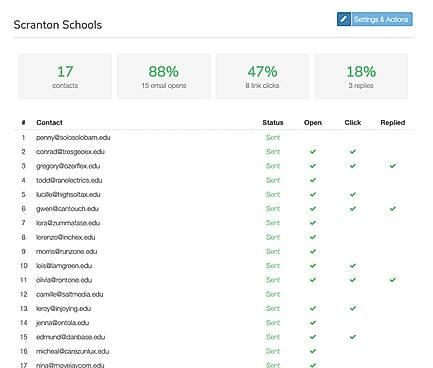Click the Click checkmark in gregory's row
The image size is (433, 368).
353,166
